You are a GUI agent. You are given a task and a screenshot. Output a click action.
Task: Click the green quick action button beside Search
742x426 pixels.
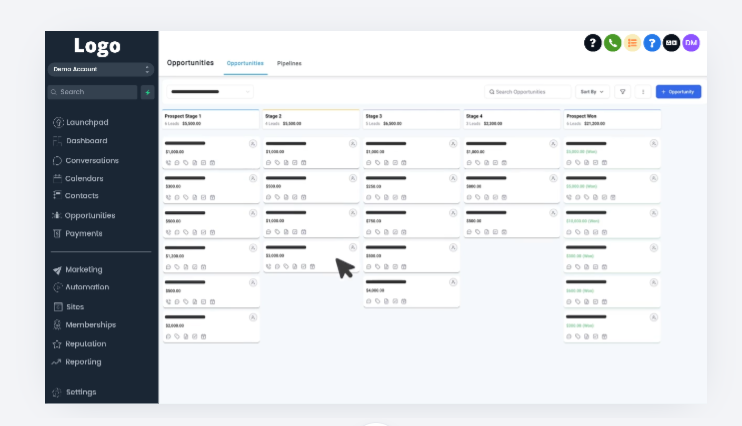coord(148,92)
